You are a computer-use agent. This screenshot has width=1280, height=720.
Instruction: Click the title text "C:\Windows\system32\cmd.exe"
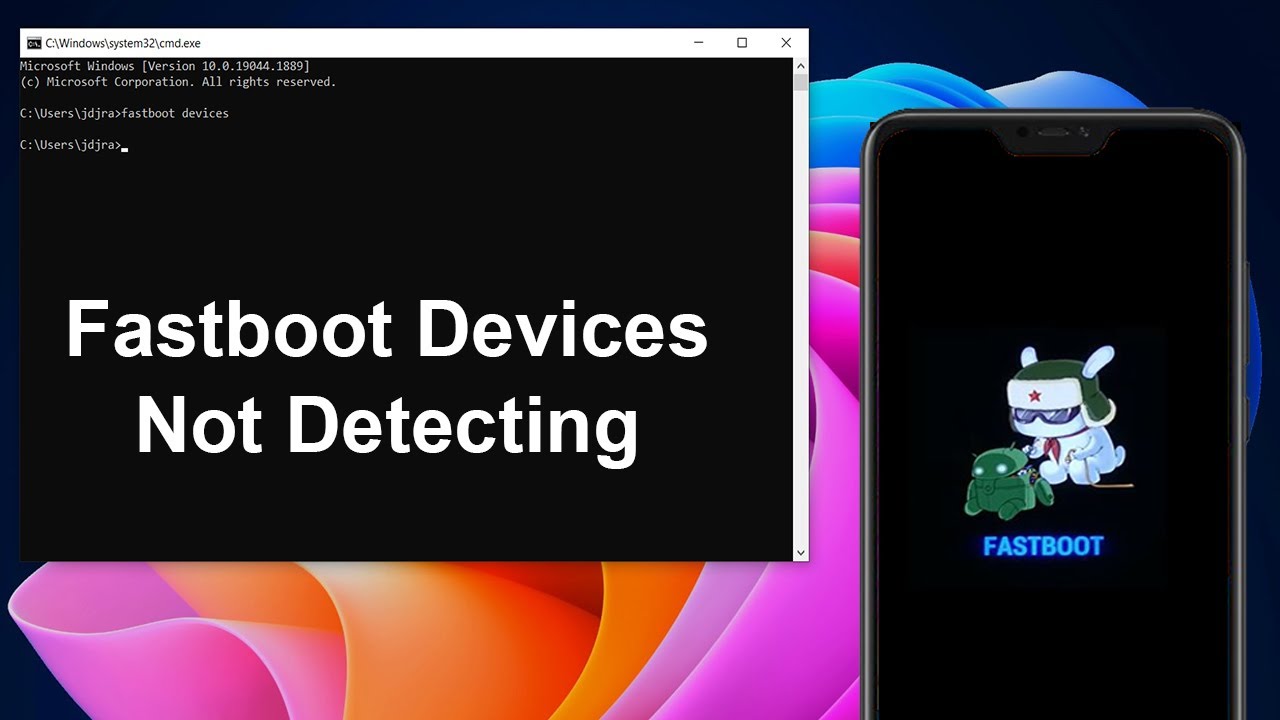tap(123, 44)
